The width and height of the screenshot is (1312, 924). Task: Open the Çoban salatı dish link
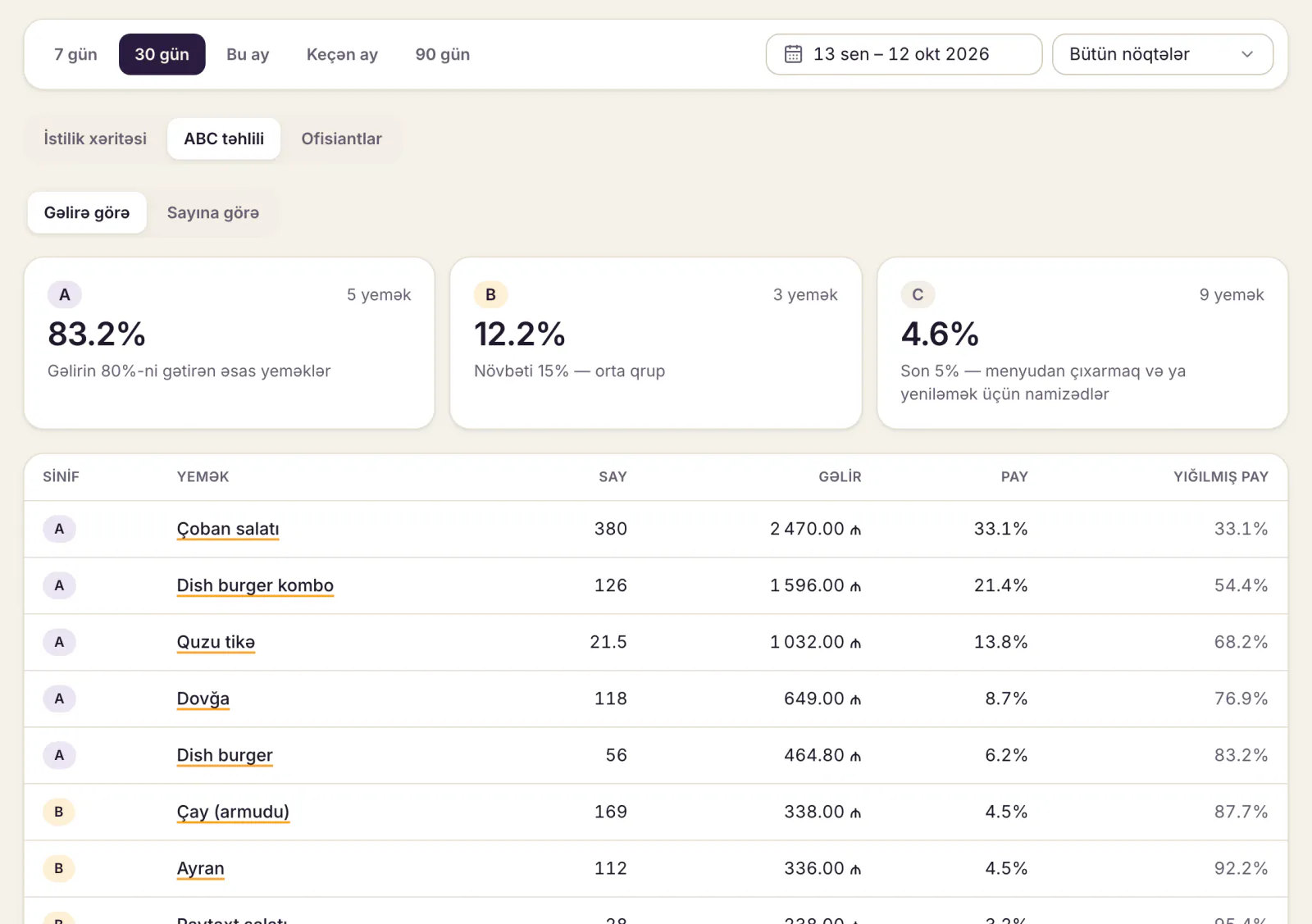pyautogui.click(x=228, y=529)
